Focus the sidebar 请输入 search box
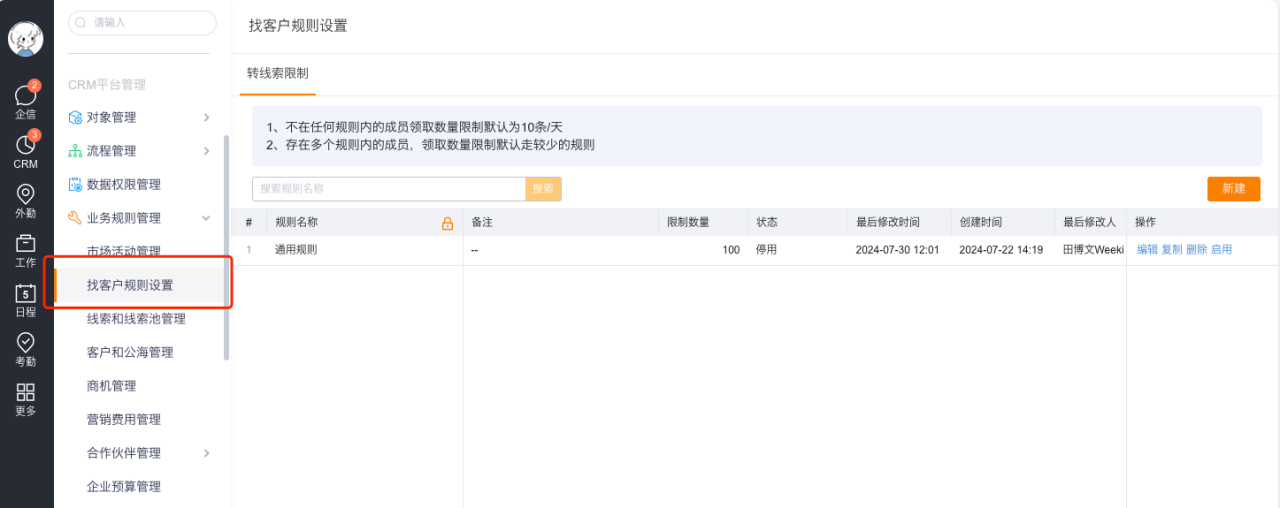This screenshot has height=508, width=1280. pos(142,22)
